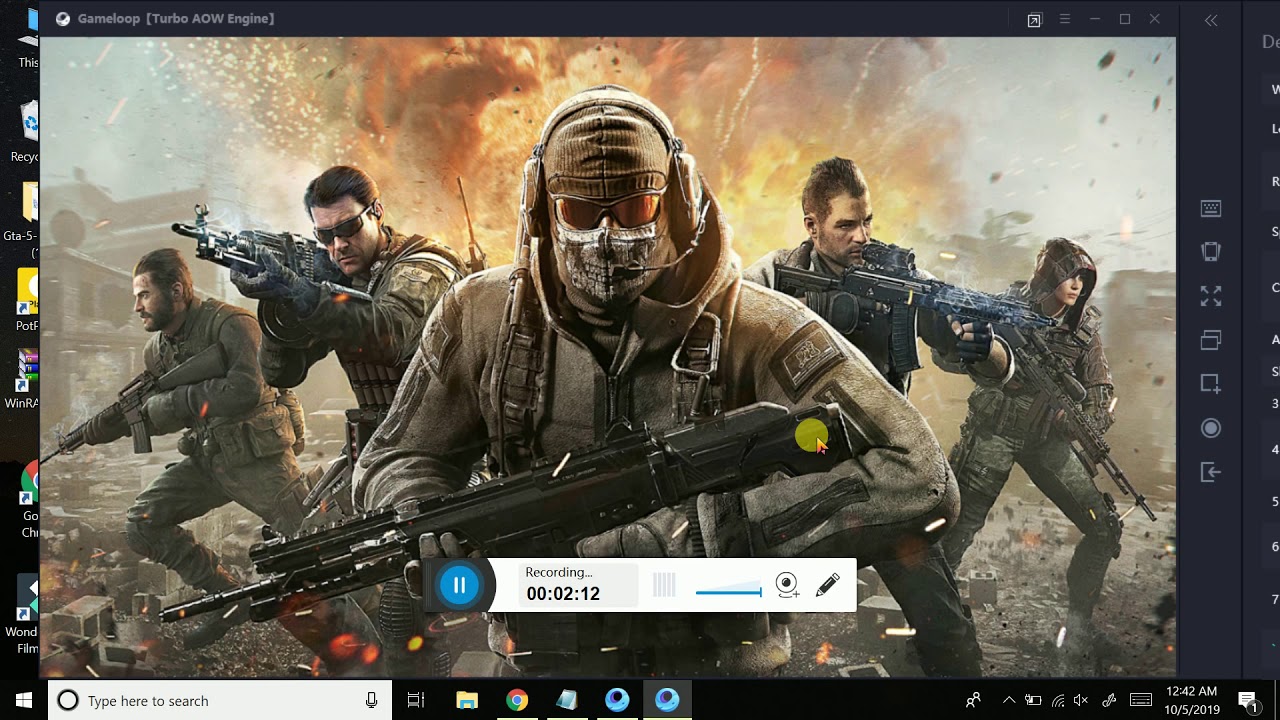Click the Gameloop logo in title bar

coord(63,18)
